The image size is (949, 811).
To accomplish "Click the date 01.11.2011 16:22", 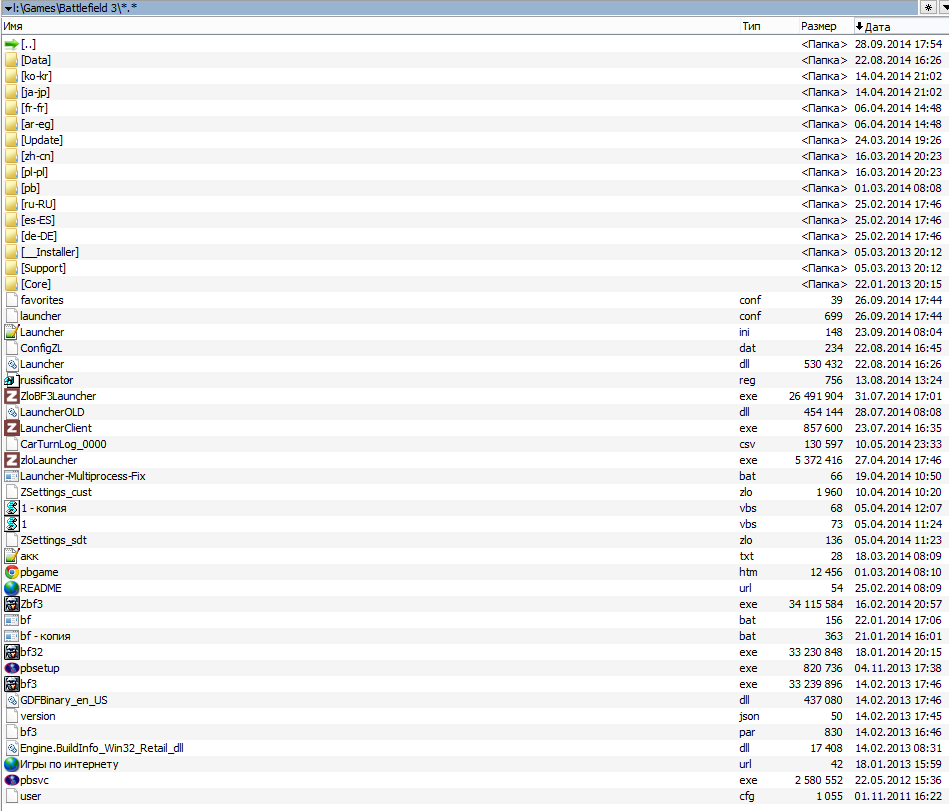I will (898, 796).
